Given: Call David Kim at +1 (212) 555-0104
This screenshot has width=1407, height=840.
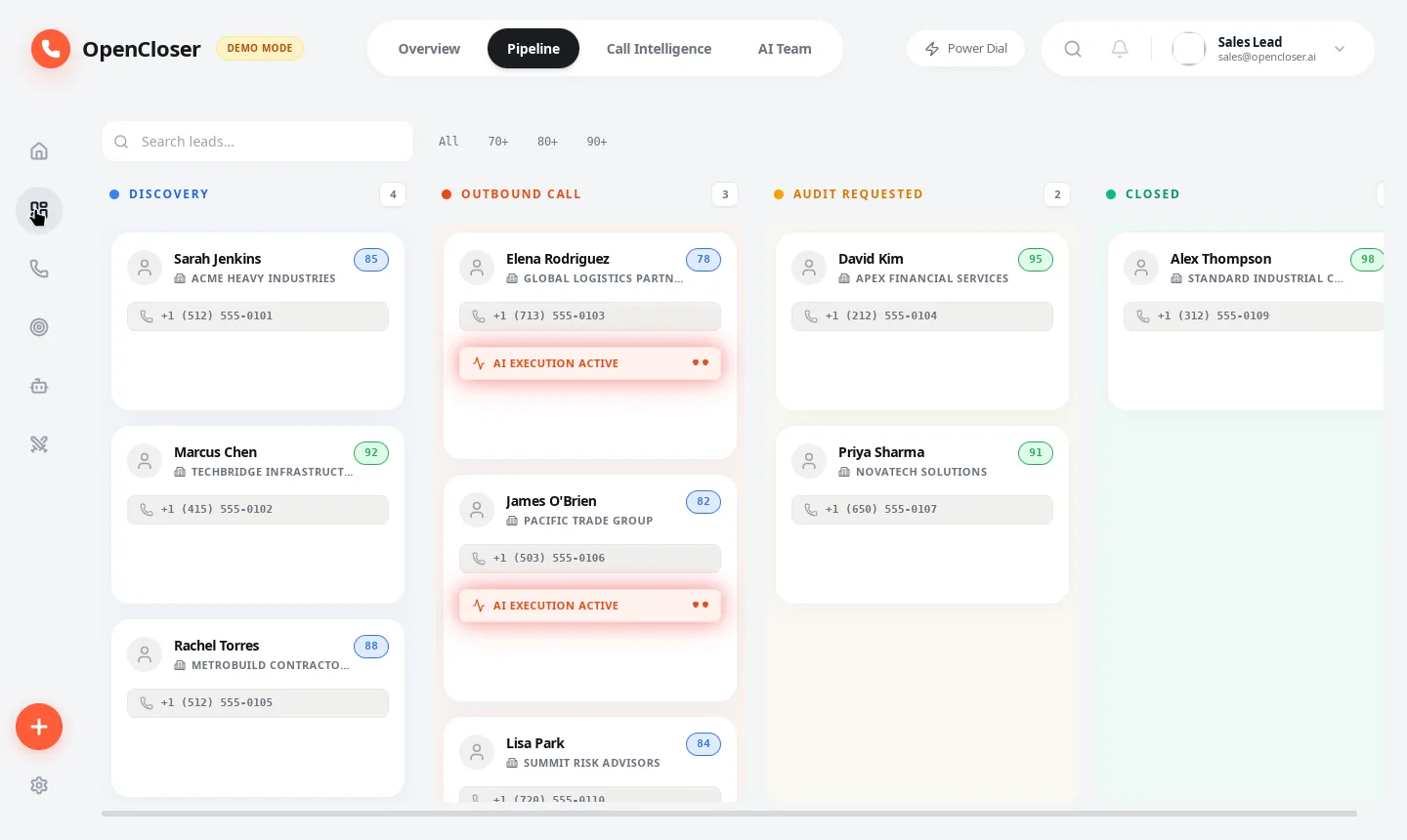Looking at the screenshot, I should click(x=922, y=316).
